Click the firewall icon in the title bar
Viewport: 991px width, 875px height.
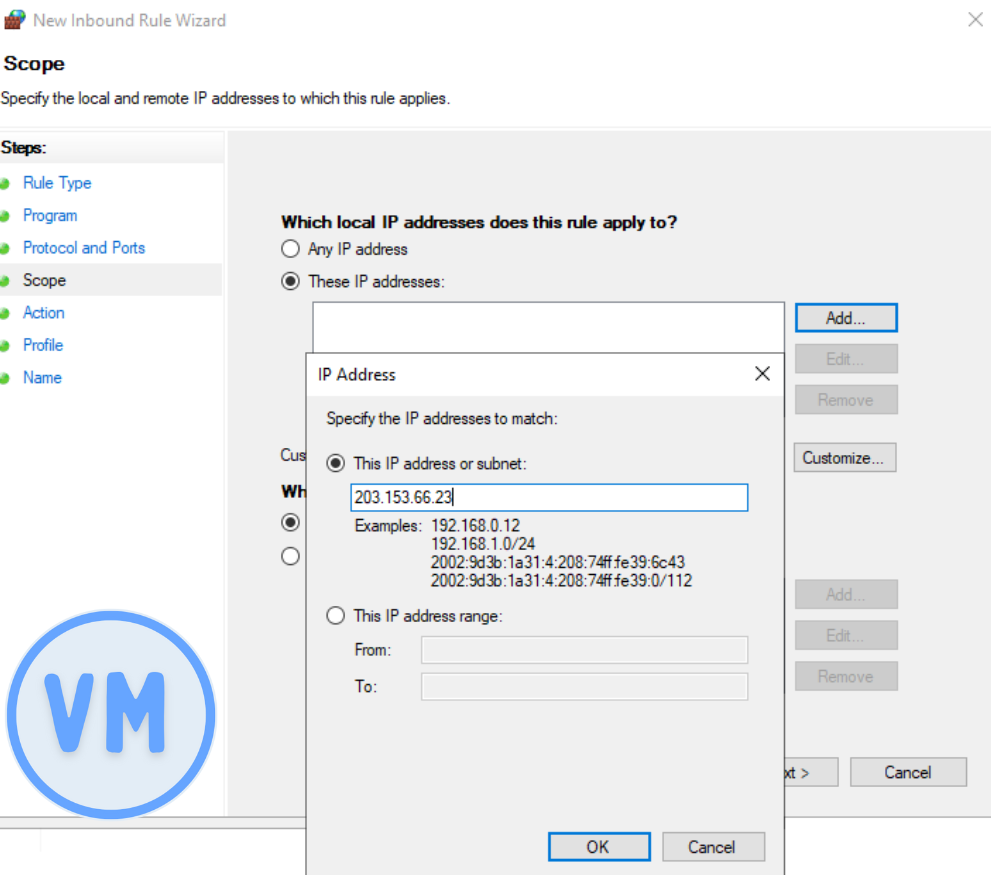pyautogui.click(x=15, y=20)
